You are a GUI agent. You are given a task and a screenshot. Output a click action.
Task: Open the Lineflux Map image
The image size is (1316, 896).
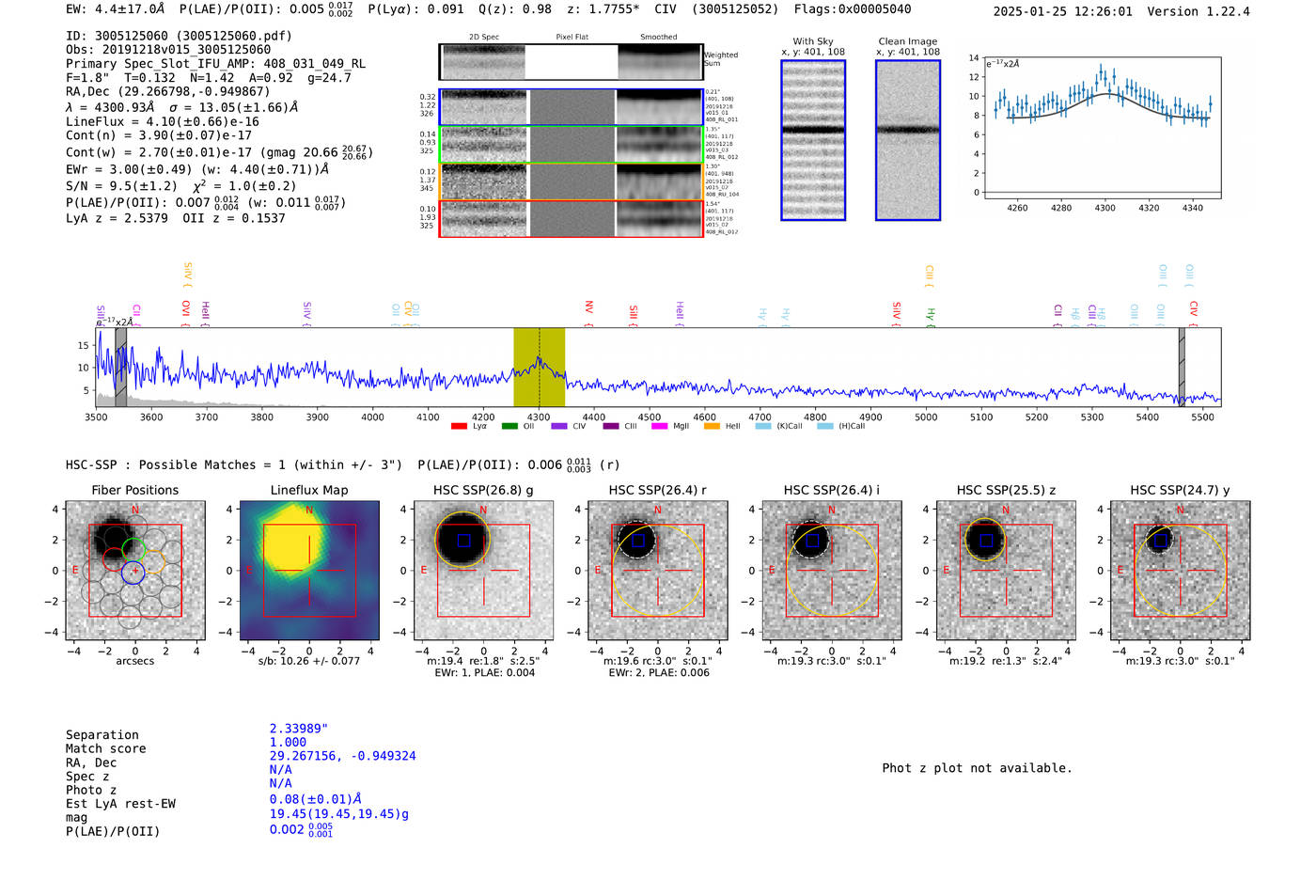[309, 570]
